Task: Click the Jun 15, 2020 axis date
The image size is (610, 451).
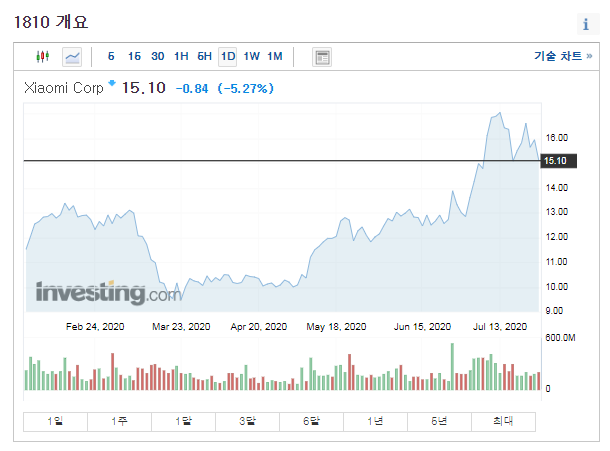Action: pos(422,326)
